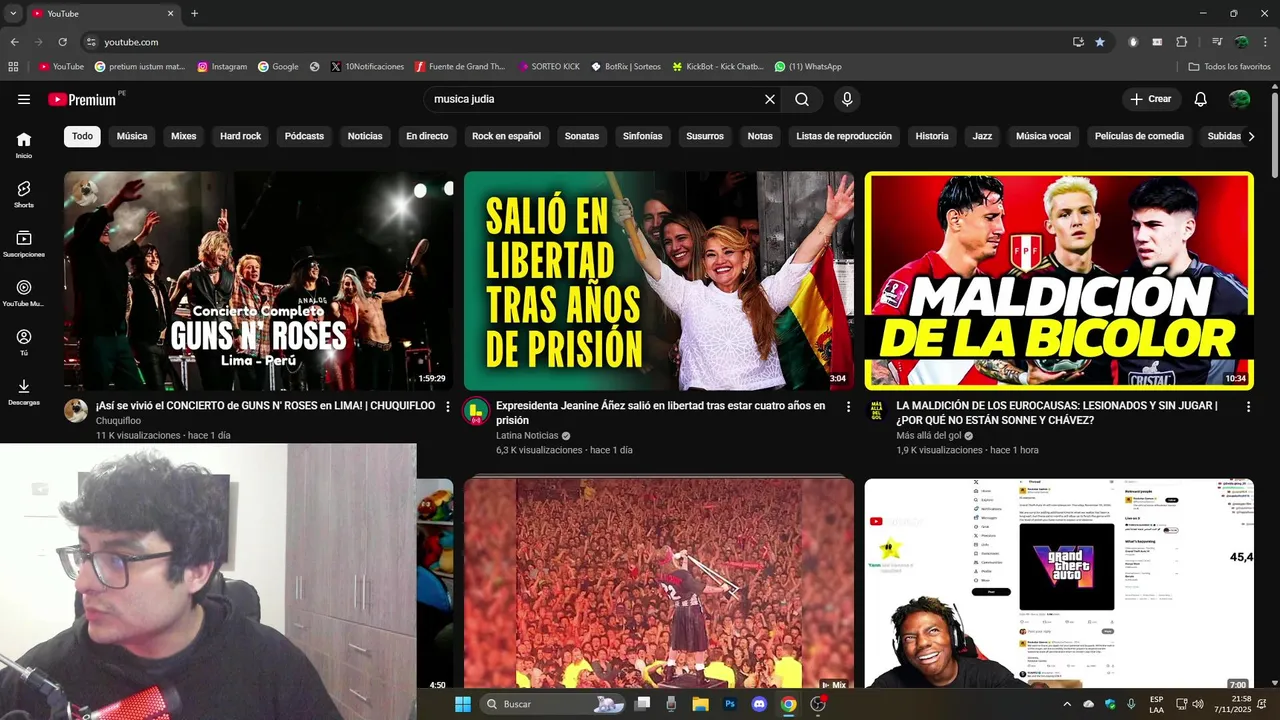
Task: Open the Maldición de los Eurocausas title
Action: coord(1057,413)
